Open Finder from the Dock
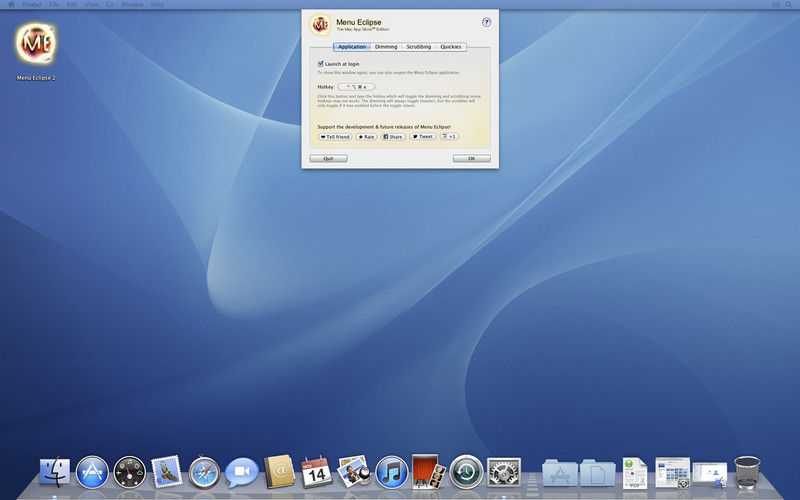The image size is (800, 500). 55,472
